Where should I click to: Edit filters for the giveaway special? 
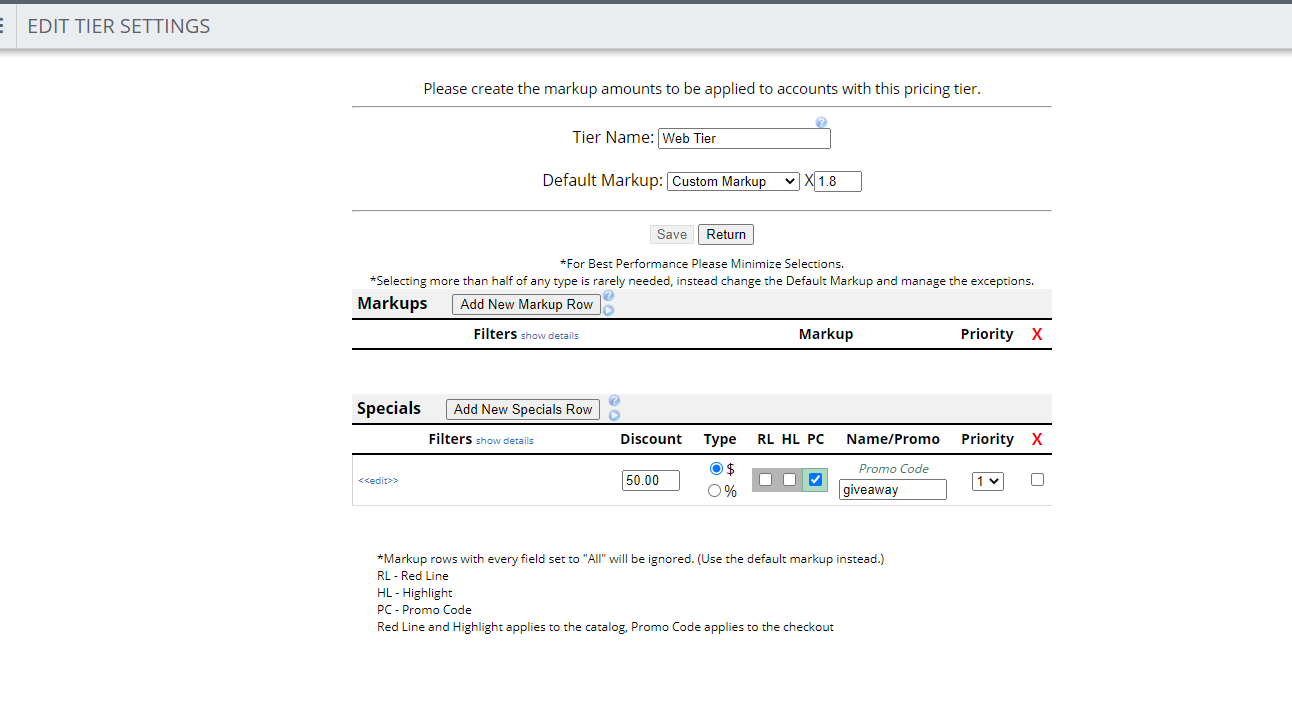[378, 481]
